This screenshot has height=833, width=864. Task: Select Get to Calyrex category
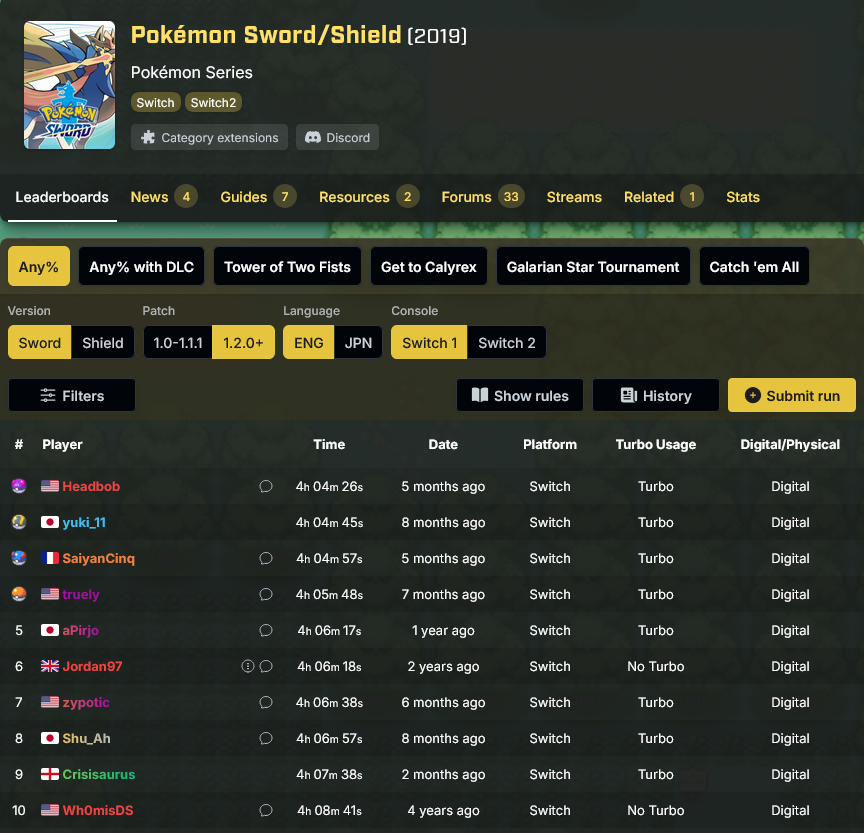[x=429, y=266]
